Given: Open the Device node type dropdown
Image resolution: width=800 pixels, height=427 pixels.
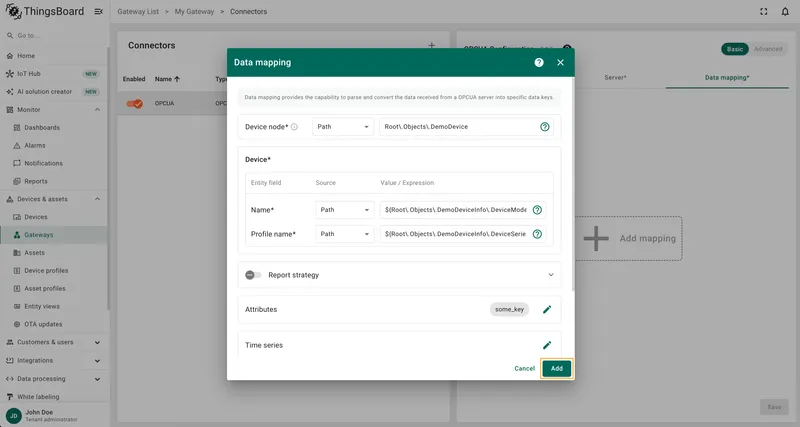Looking at the screenshot, I should point(342,127).
